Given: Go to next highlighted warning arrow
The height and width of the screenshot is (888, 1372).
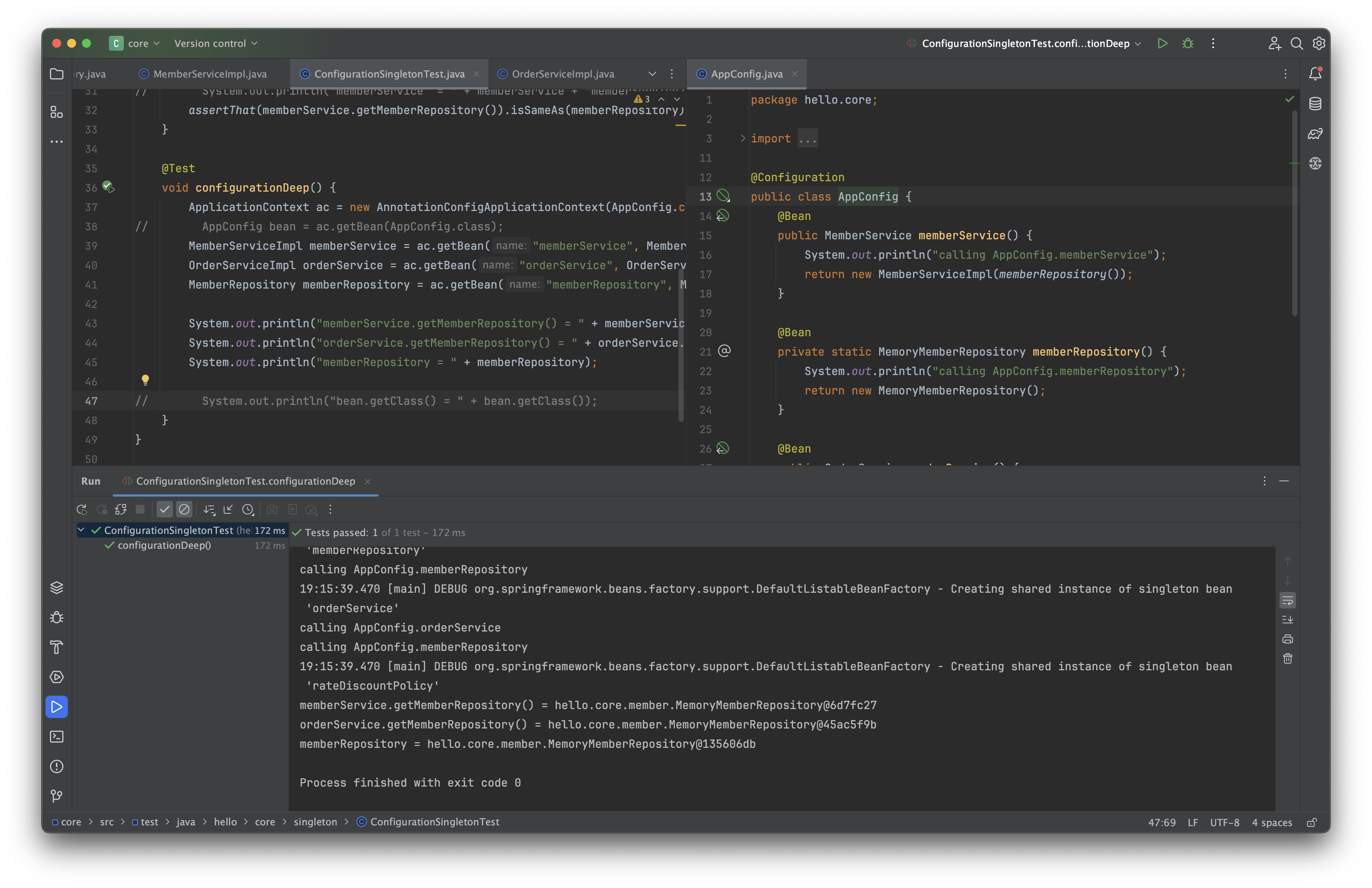Looking at the screenshot, I should [677, 99].
